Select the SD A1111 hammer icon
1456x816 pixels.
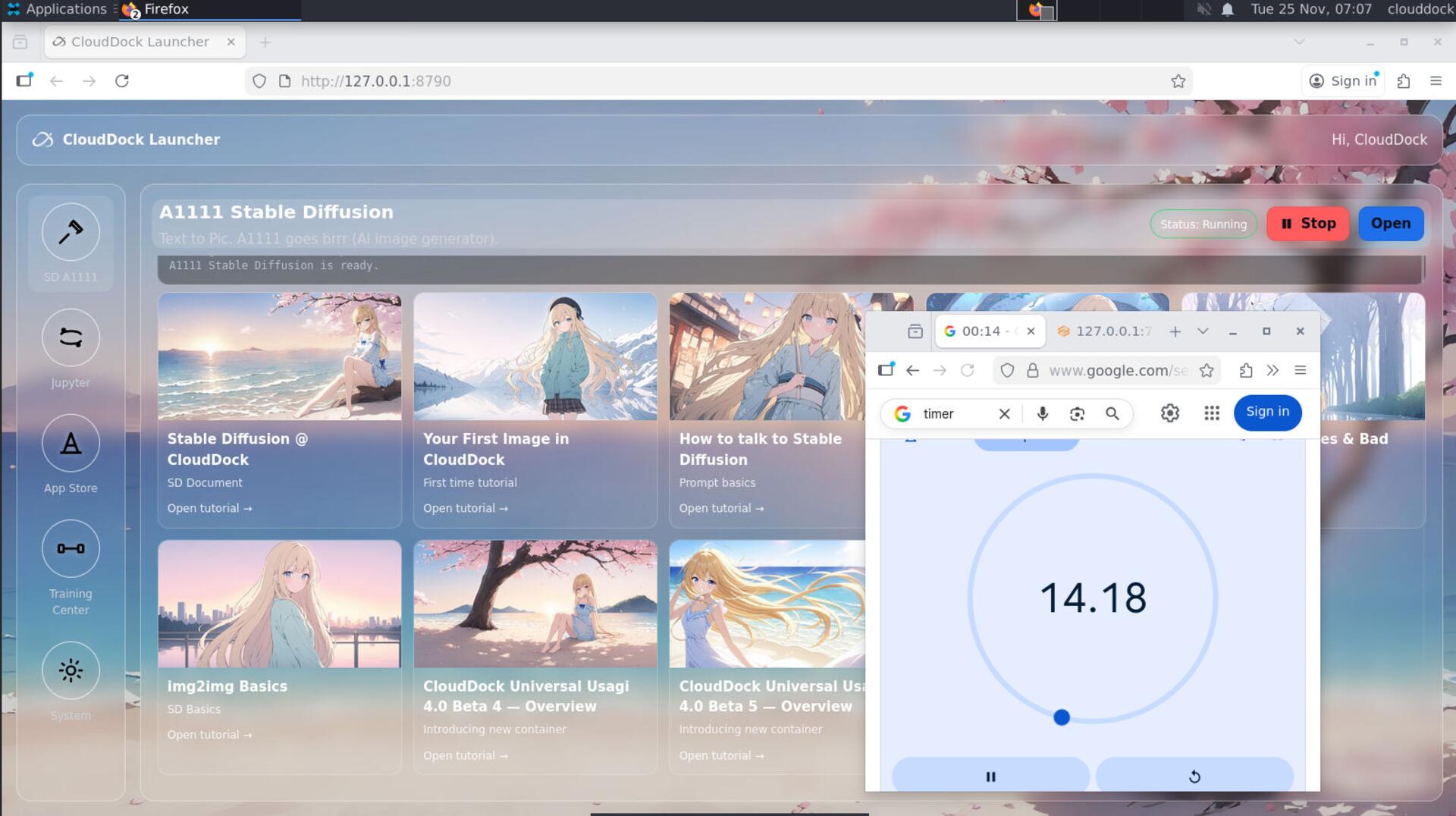[71, 232]
